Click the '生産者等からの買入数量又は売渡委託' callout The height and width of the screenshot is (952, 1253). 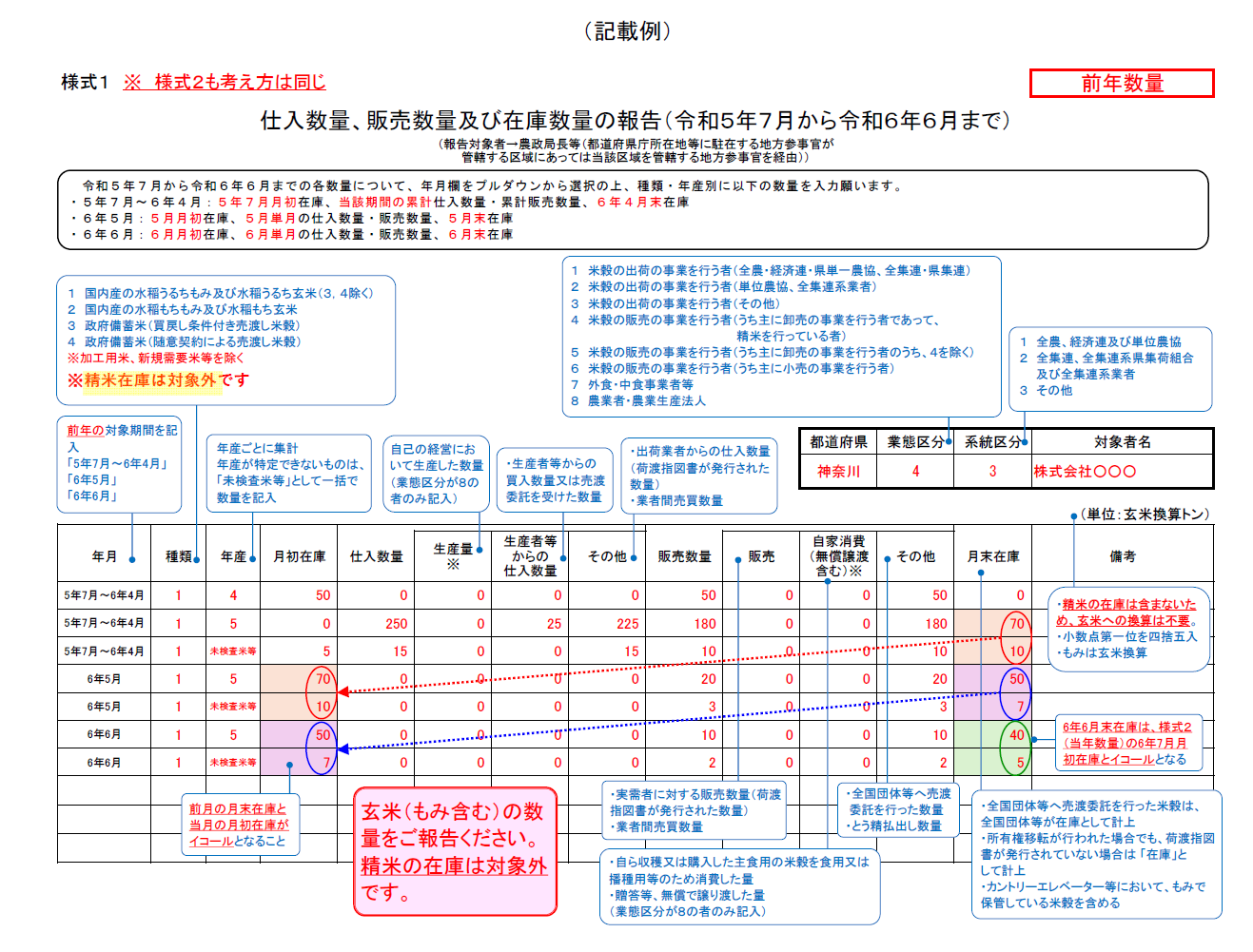pos(556,480)
